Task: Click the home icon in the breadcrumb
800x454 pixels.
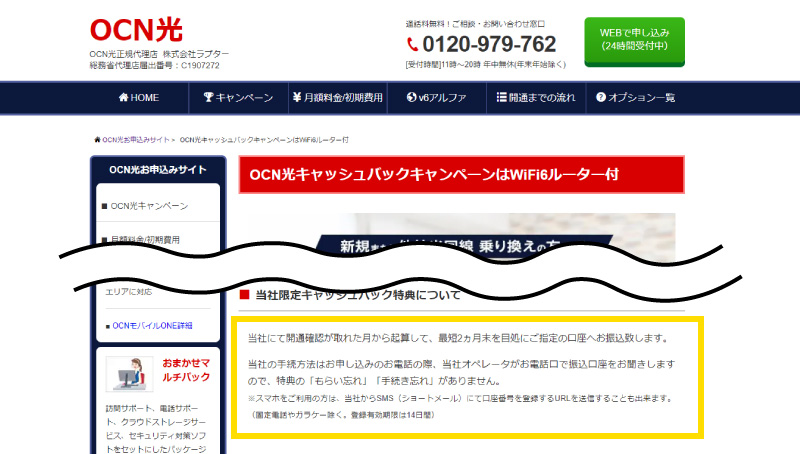Action: click(97, 140)
